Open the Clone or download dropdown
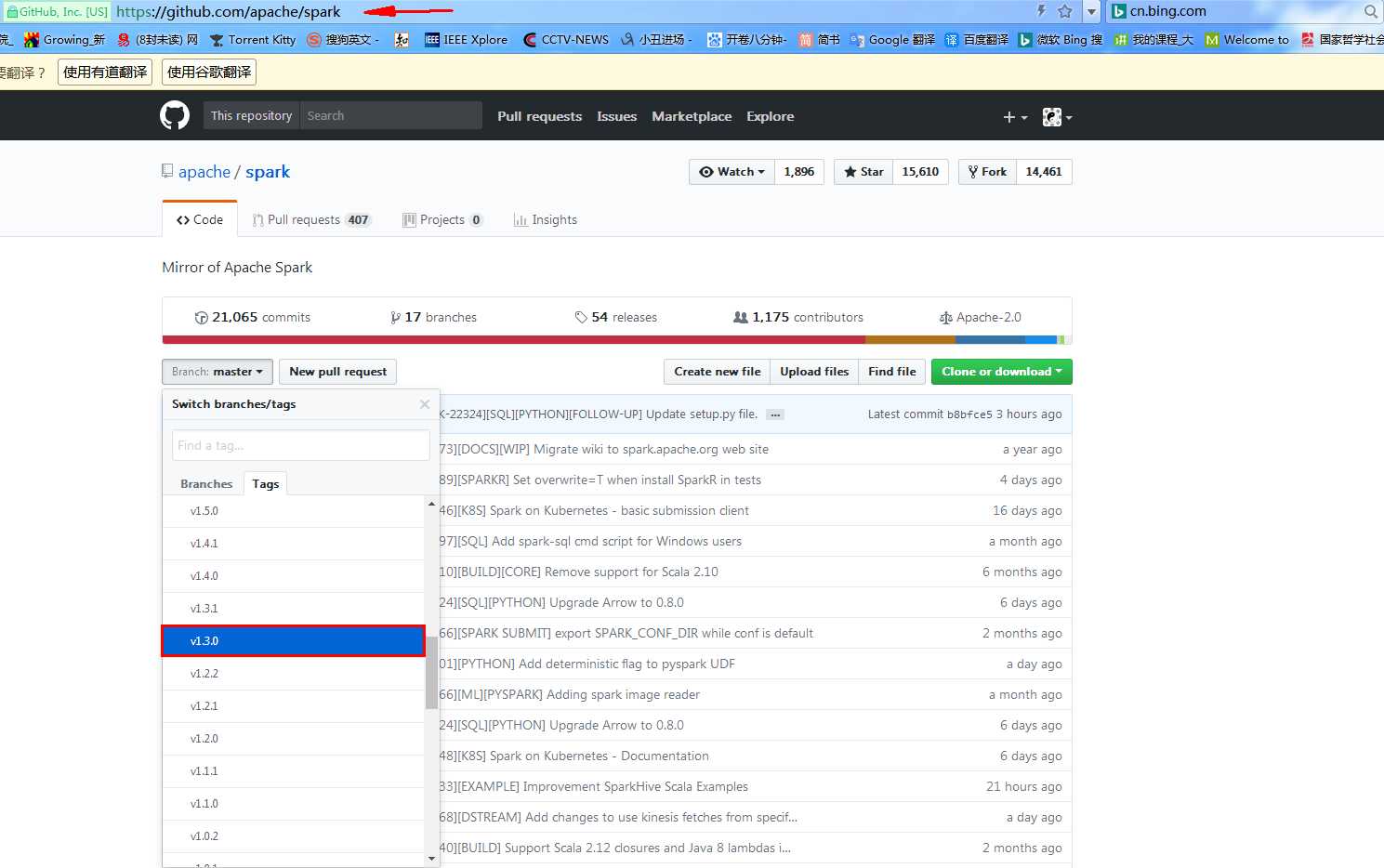This screenshot has height=868, width=1384. click(1002, 372)
